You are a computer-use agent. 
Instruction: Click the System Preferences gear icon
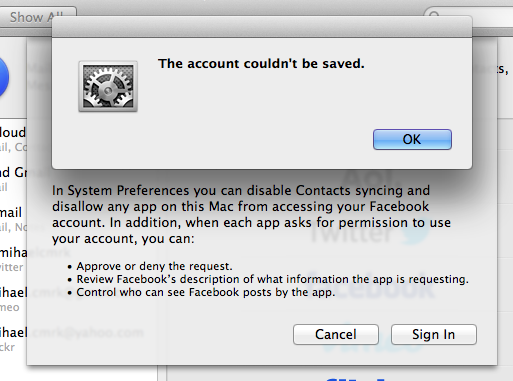(x=108, y=86)
